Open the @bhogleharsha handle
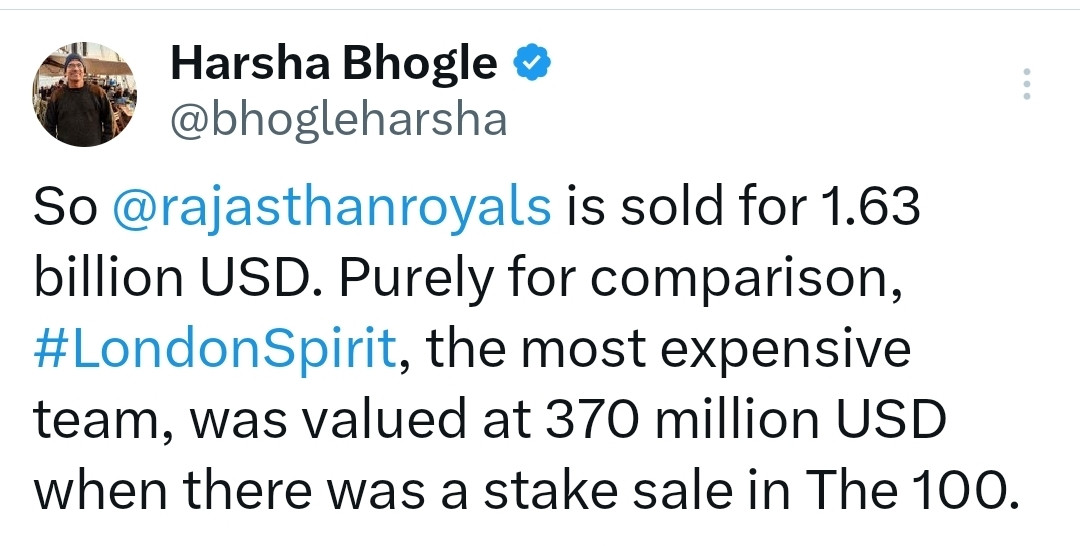This screenshot has height=546, width=1080. pos(339,120)
